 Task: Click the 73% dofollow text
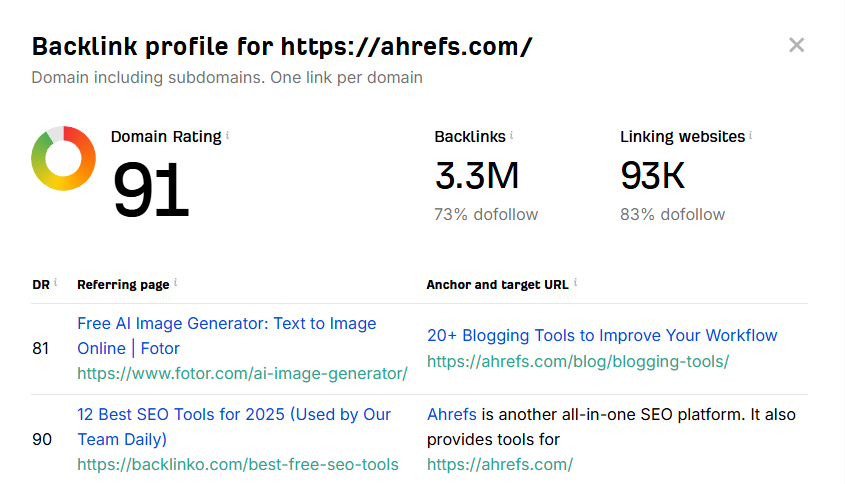(x=486, y=215)
